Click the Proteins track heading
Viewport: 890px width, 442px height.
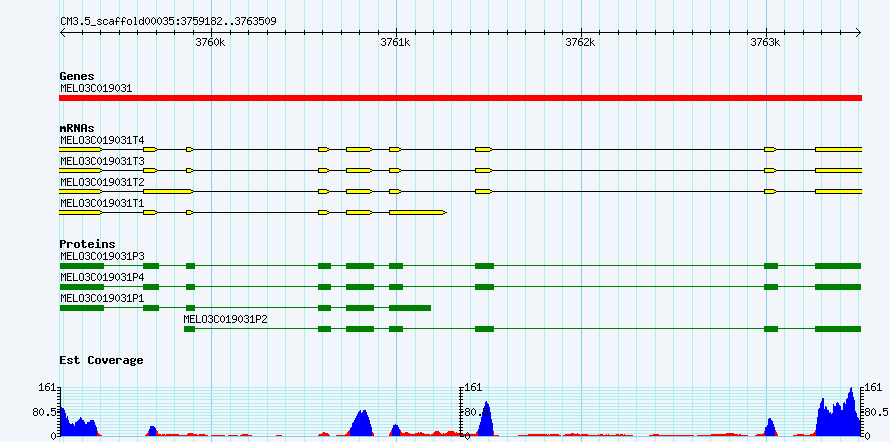pos(87,244)
